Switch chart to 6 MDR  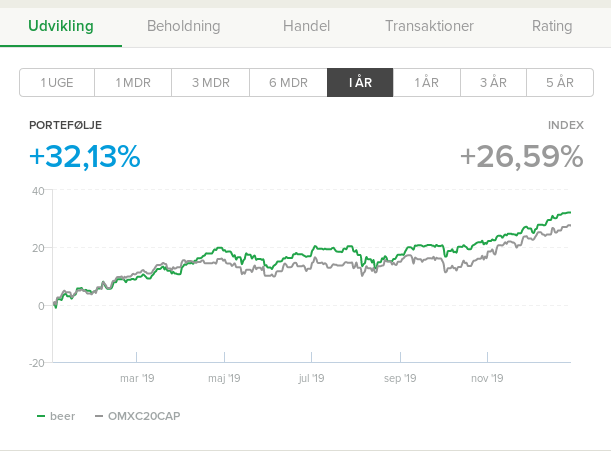click(288, 83)
